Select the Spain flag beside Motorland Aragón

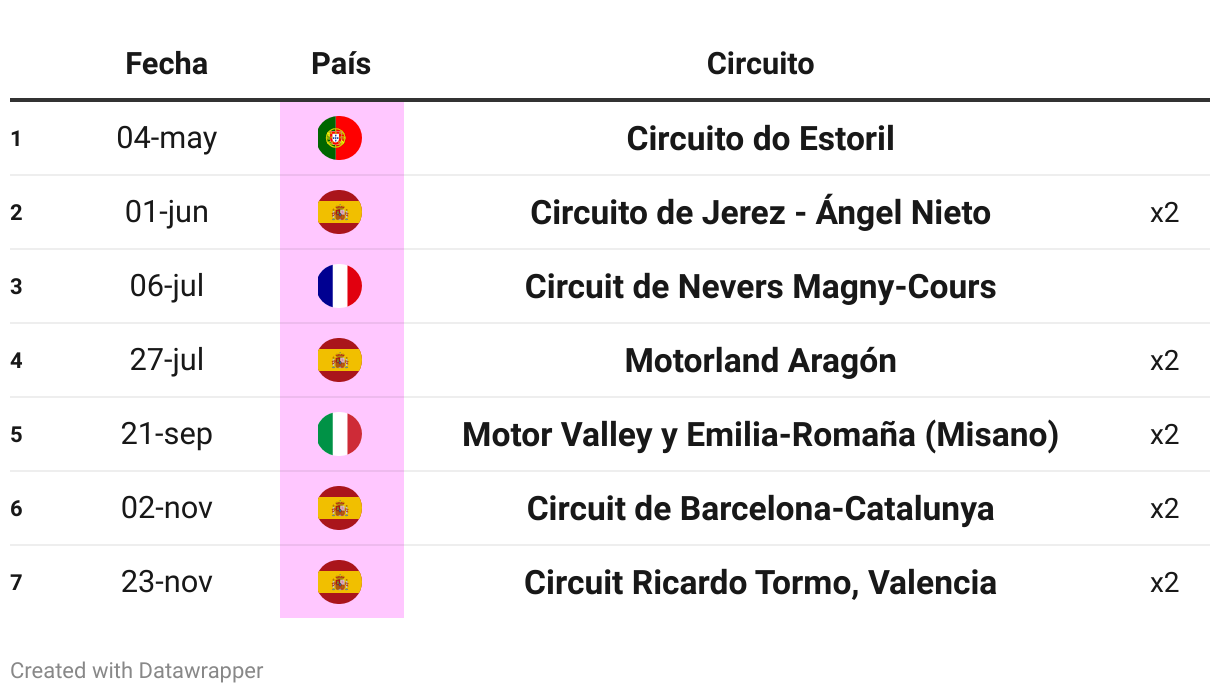point(340,360)
